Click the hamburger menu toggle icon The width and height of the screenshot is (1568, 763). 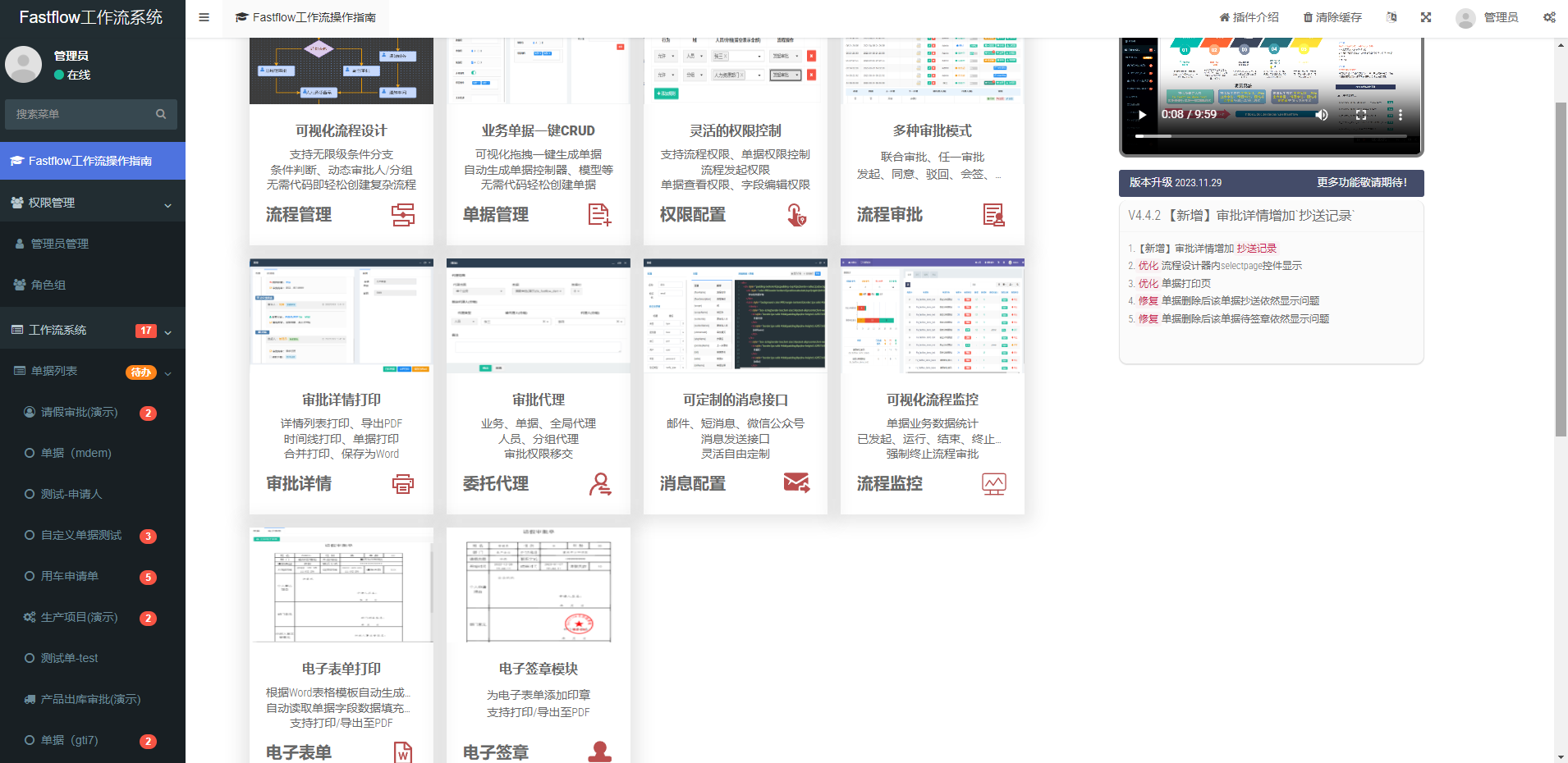tap(204, 17)
